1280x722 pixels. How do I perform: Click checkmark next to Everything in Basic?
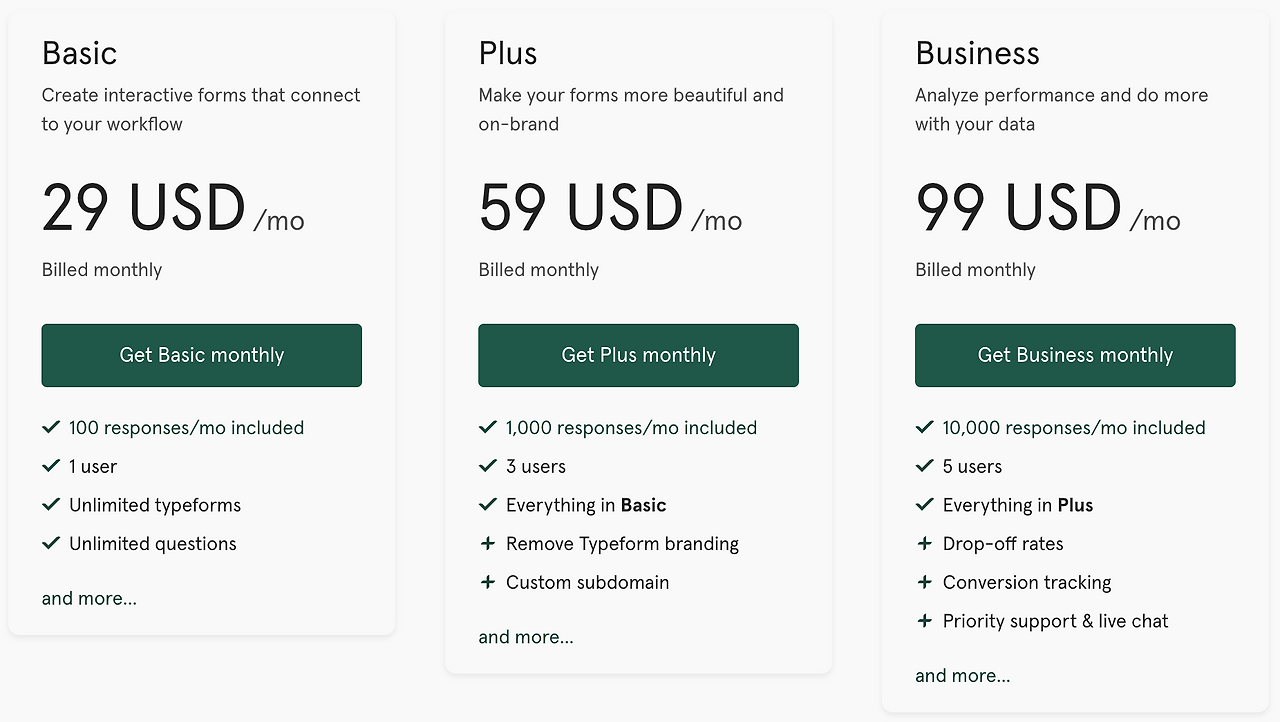pos(488,505)
